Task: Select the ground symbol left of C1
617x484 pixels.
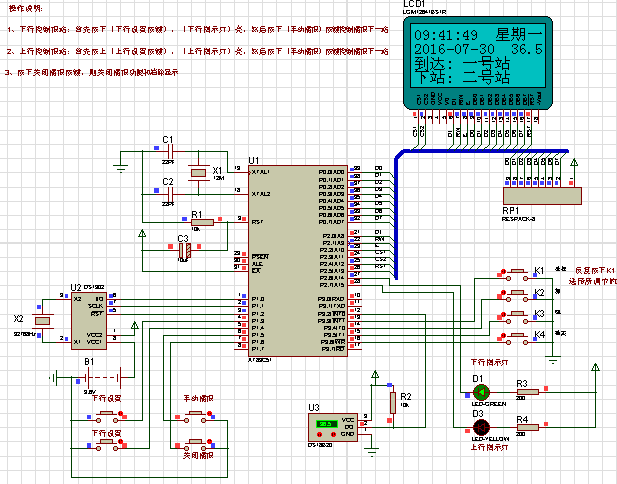Action: [121, 168]
